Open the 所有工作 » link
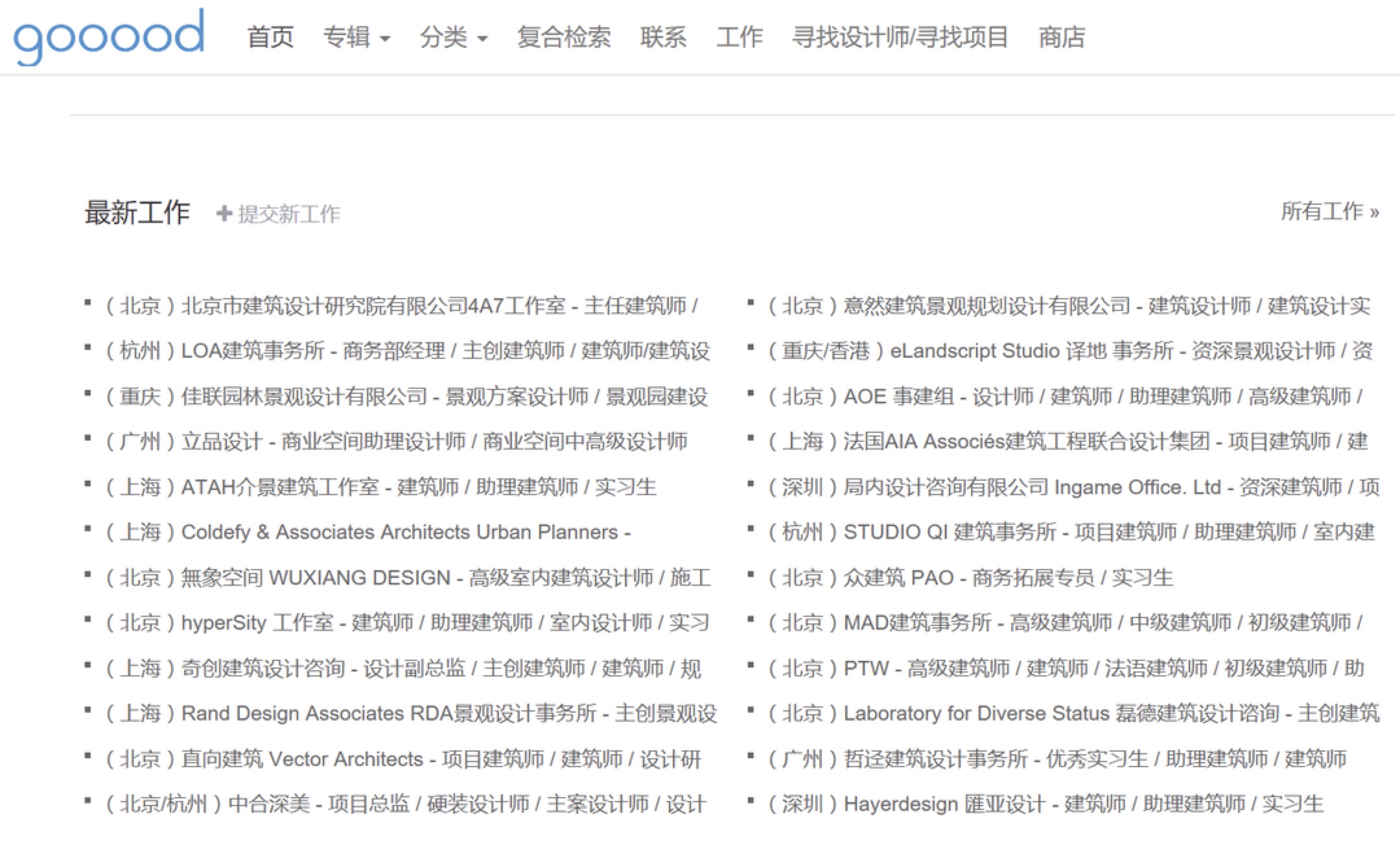This screenshot has height=845, width=1400. [x=1330, y=211]
